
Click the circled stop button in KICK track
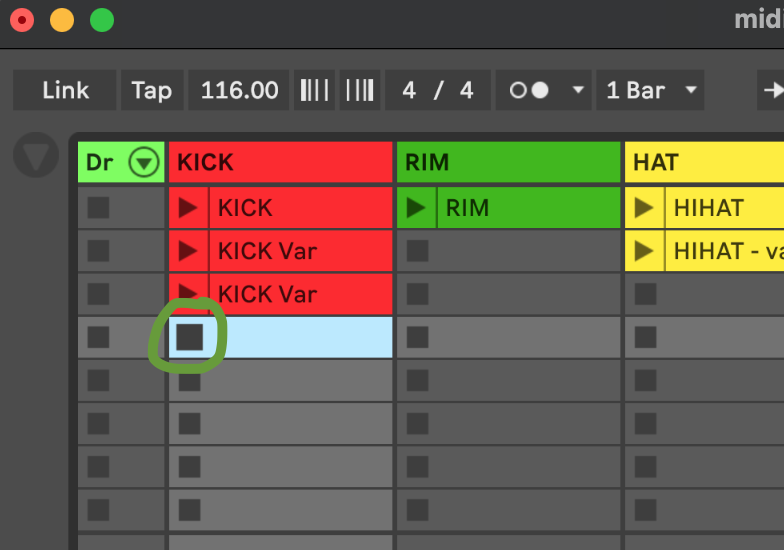coord(189,337)
